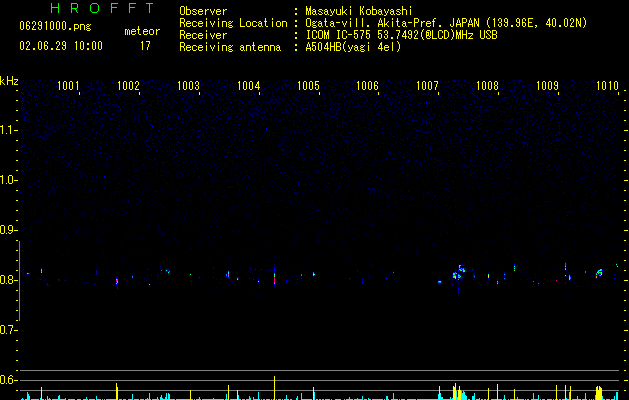Click the Receiver label
This screenshot has height=400, width=629.
point(203,35)
